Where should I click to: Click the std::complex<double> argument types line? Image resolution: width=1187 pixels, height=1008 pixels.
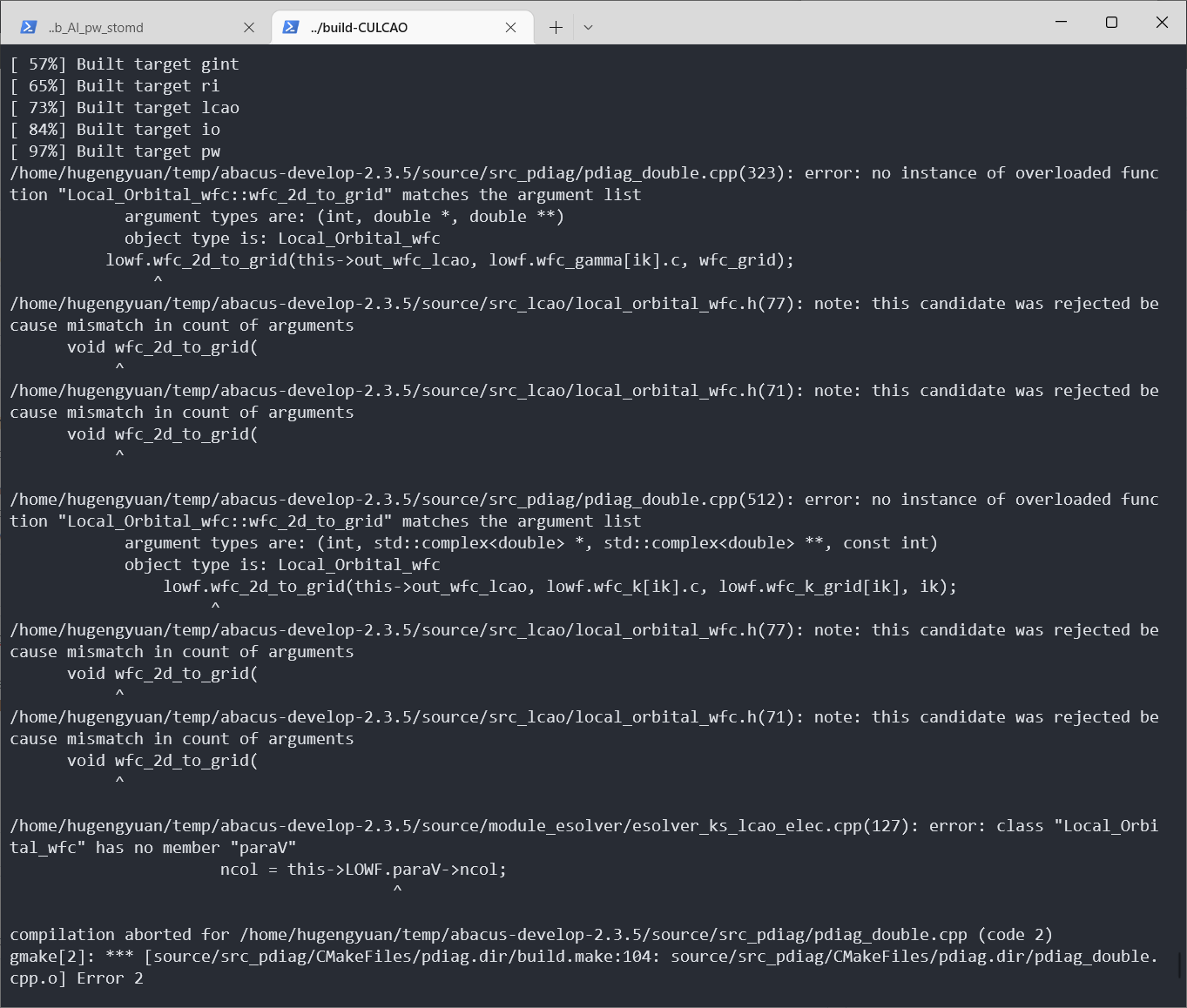click(x=531, y=542)
